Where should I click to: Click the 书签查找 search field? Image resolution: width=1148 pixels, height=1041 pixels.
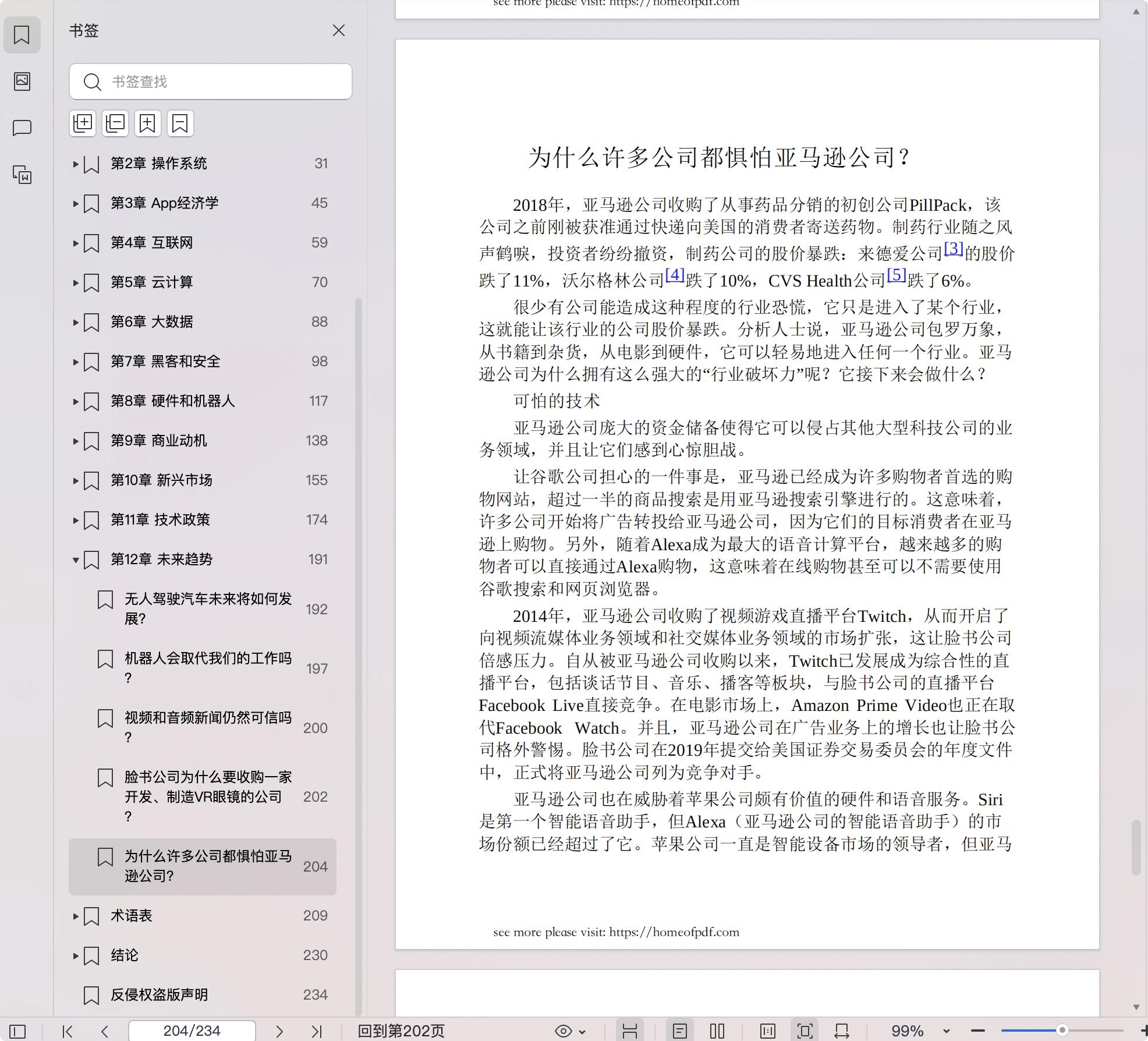click(x=211, y=82)
